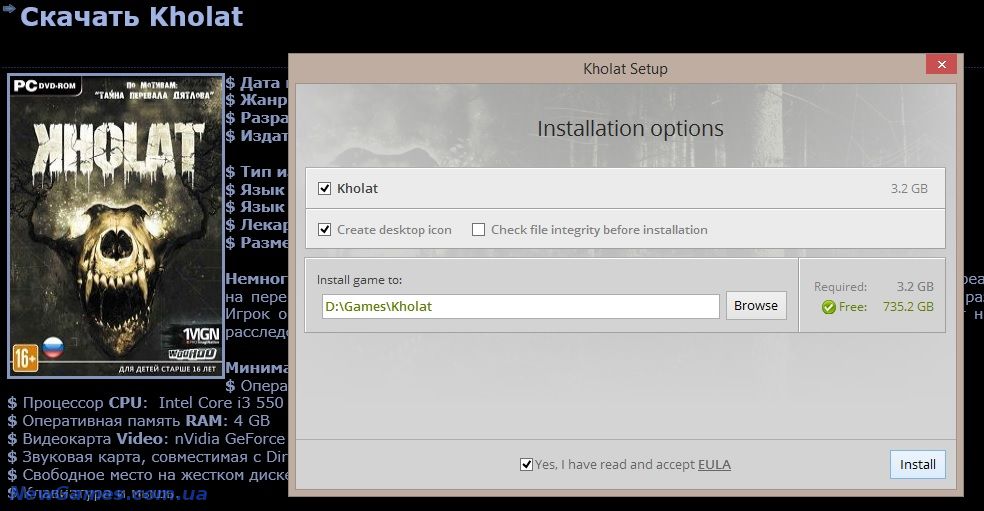Screen dimensions: 984x511
Task: Uncheck the Kholat component checkbox
Action: coord(324,188)
